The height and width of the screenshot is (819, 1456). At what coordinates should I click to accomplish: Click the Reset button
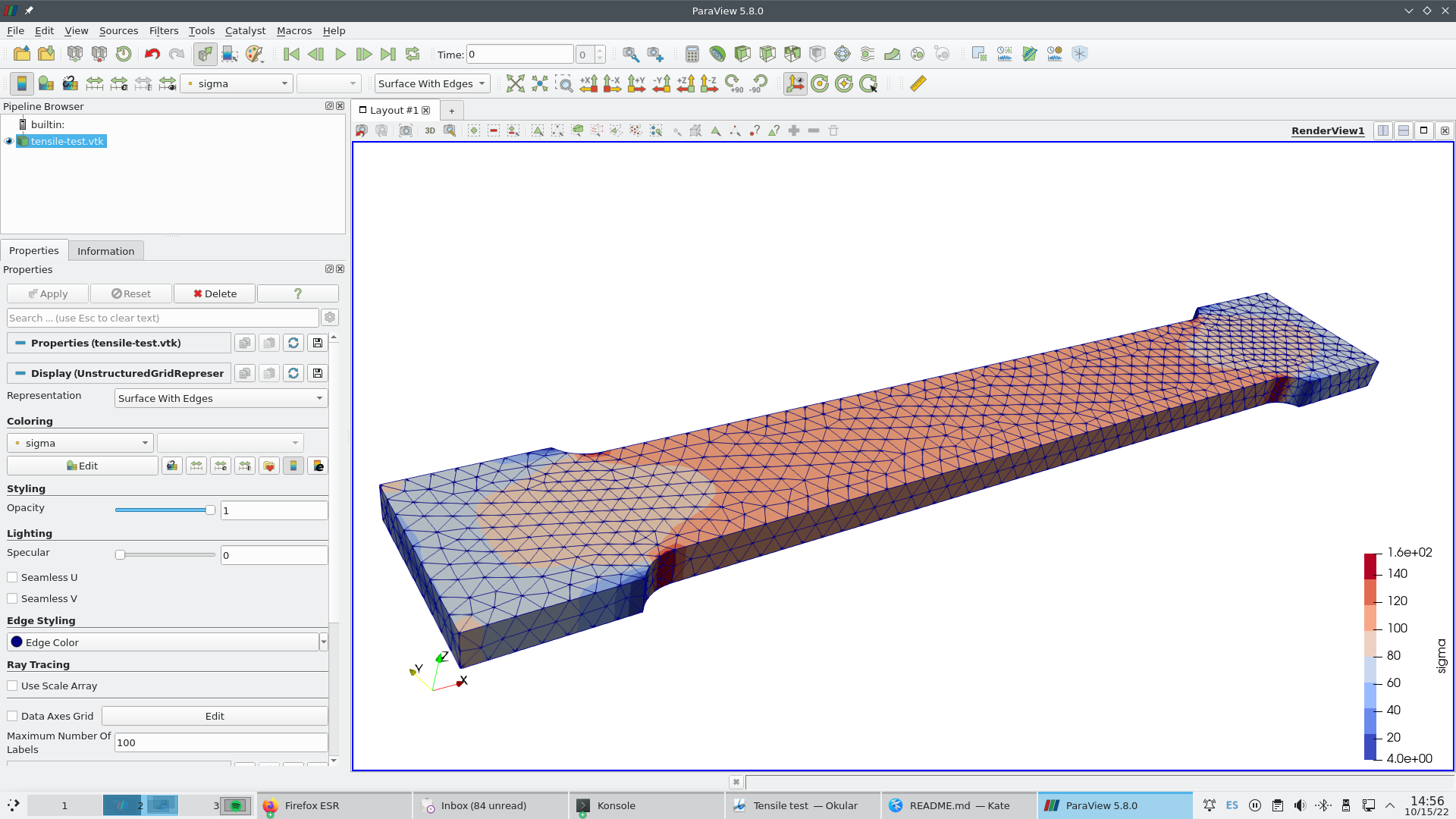coord(131,293)
